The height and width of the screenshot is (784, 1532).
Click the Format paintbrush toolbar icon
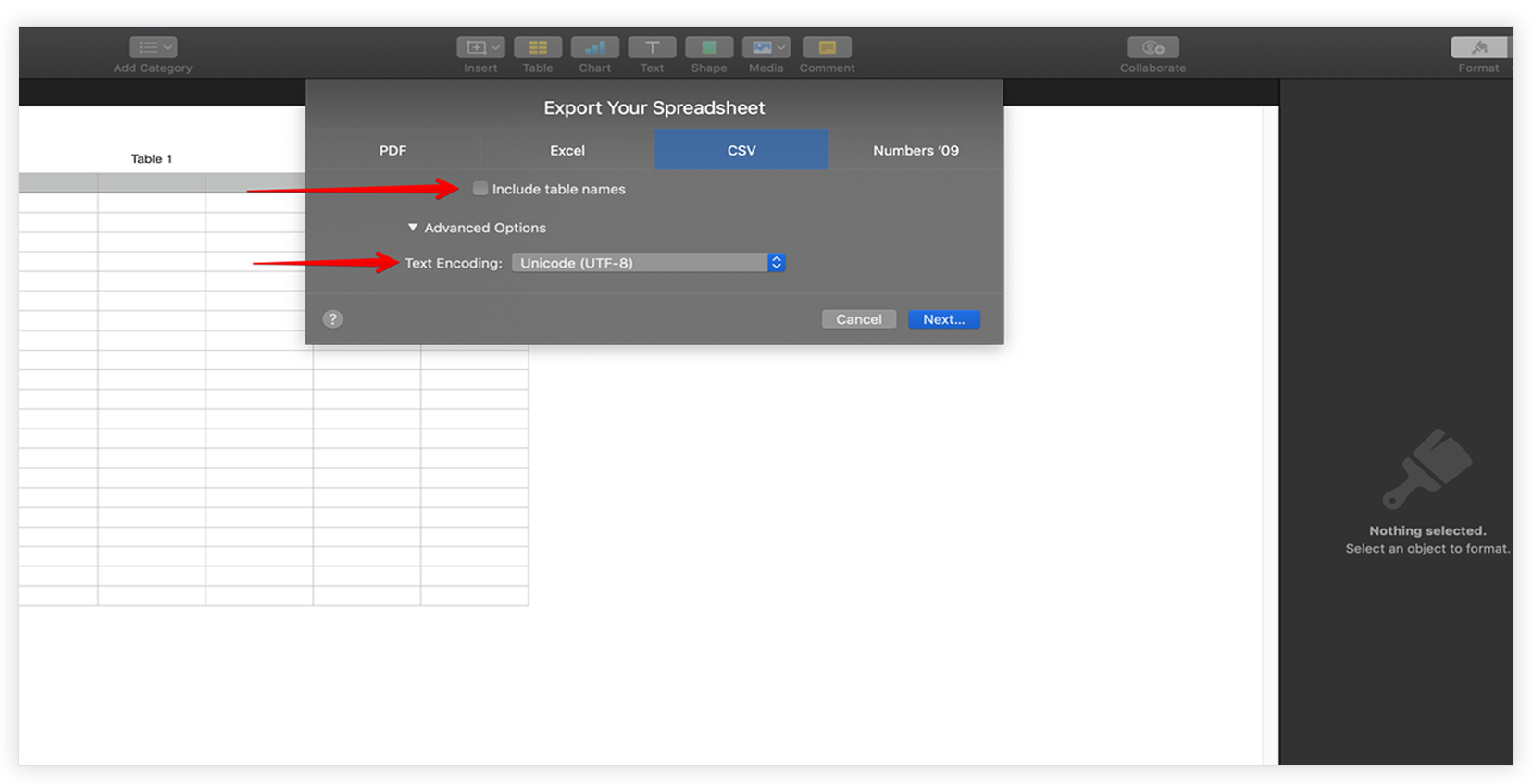coord(1478,47)
